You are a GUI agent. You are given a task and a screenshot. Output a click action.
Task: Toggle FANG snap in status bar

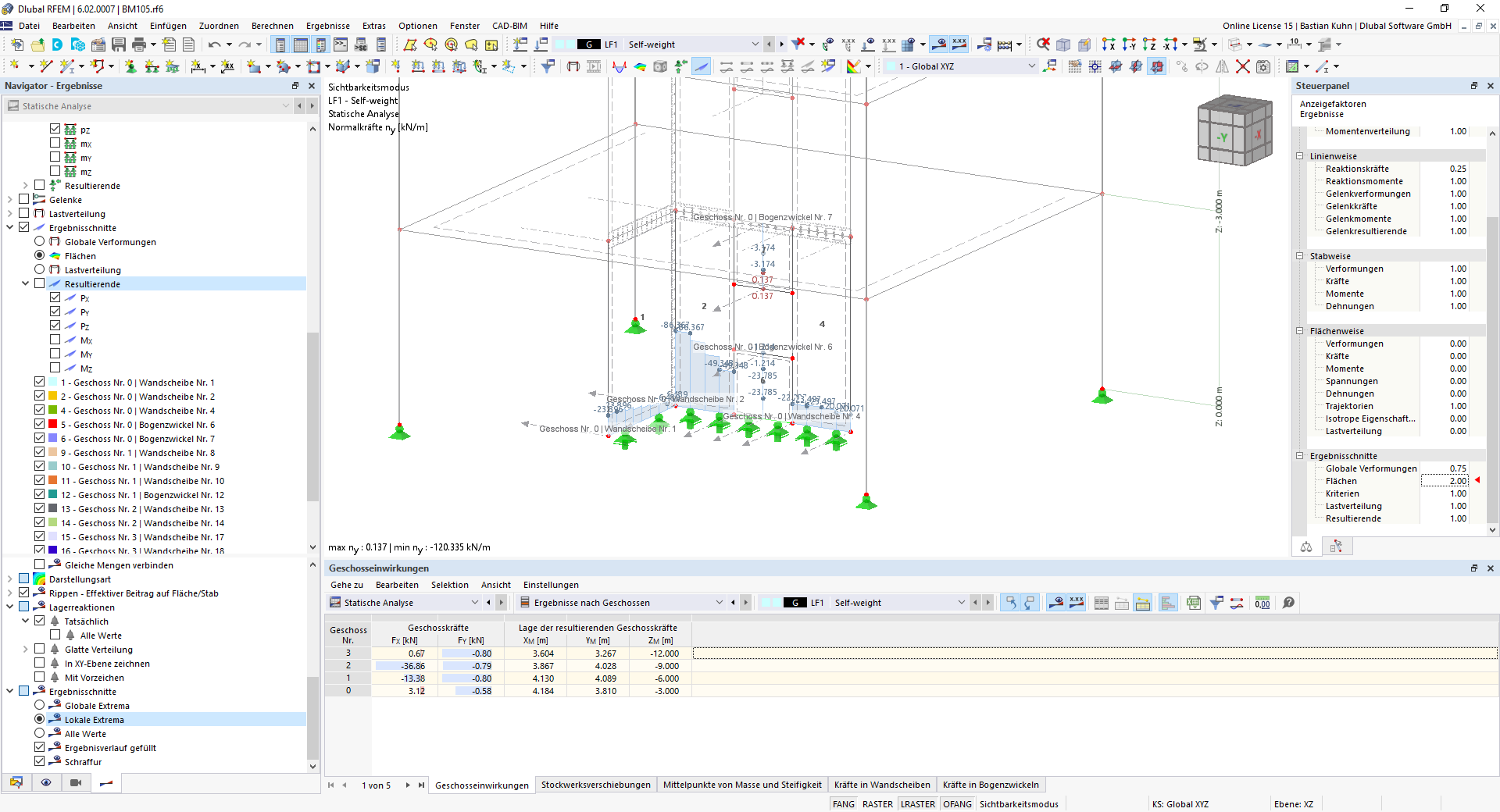coord(844,804)
